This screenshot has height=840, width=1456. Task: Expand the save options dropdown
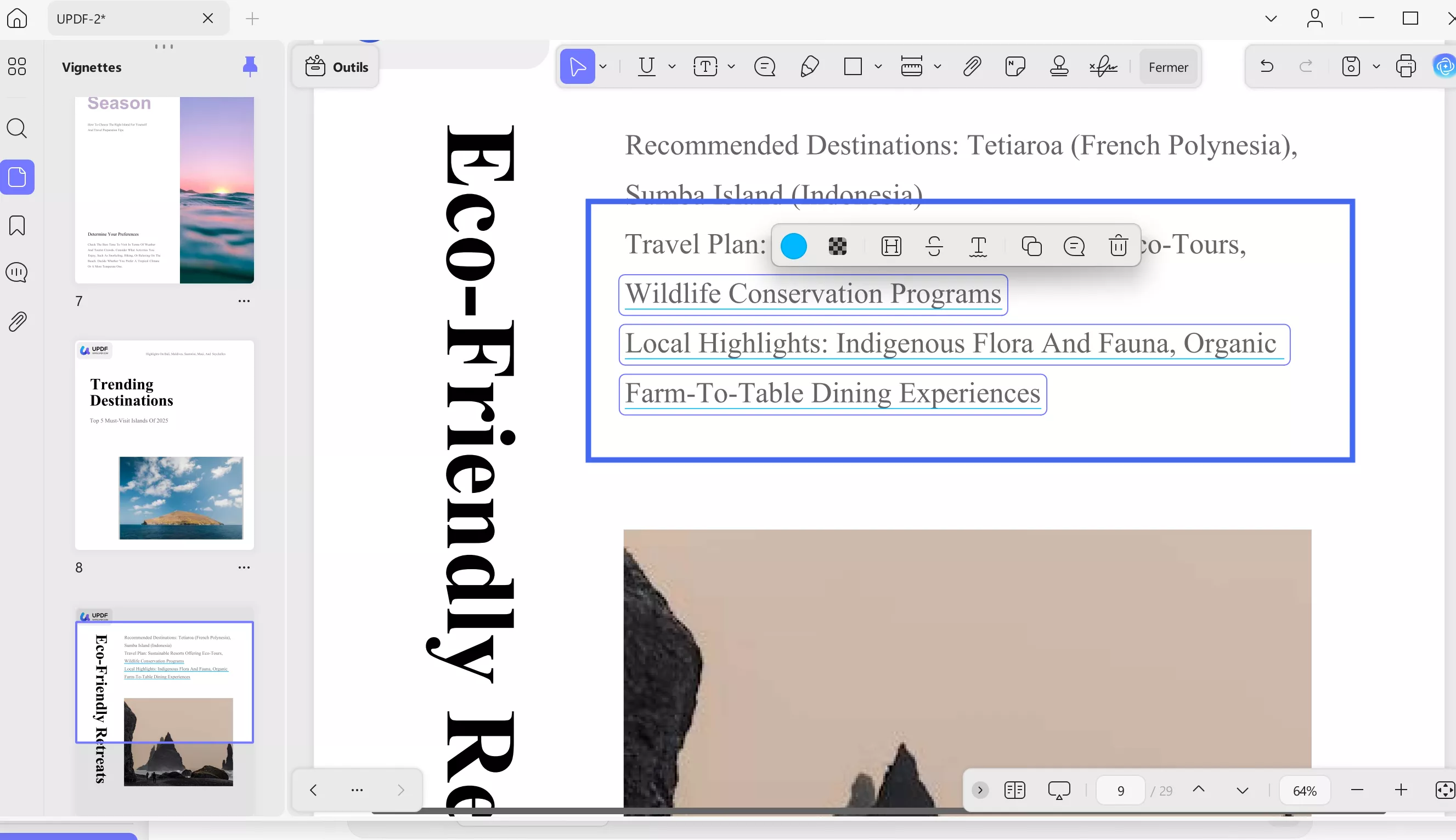click(x=1376, y=67)
